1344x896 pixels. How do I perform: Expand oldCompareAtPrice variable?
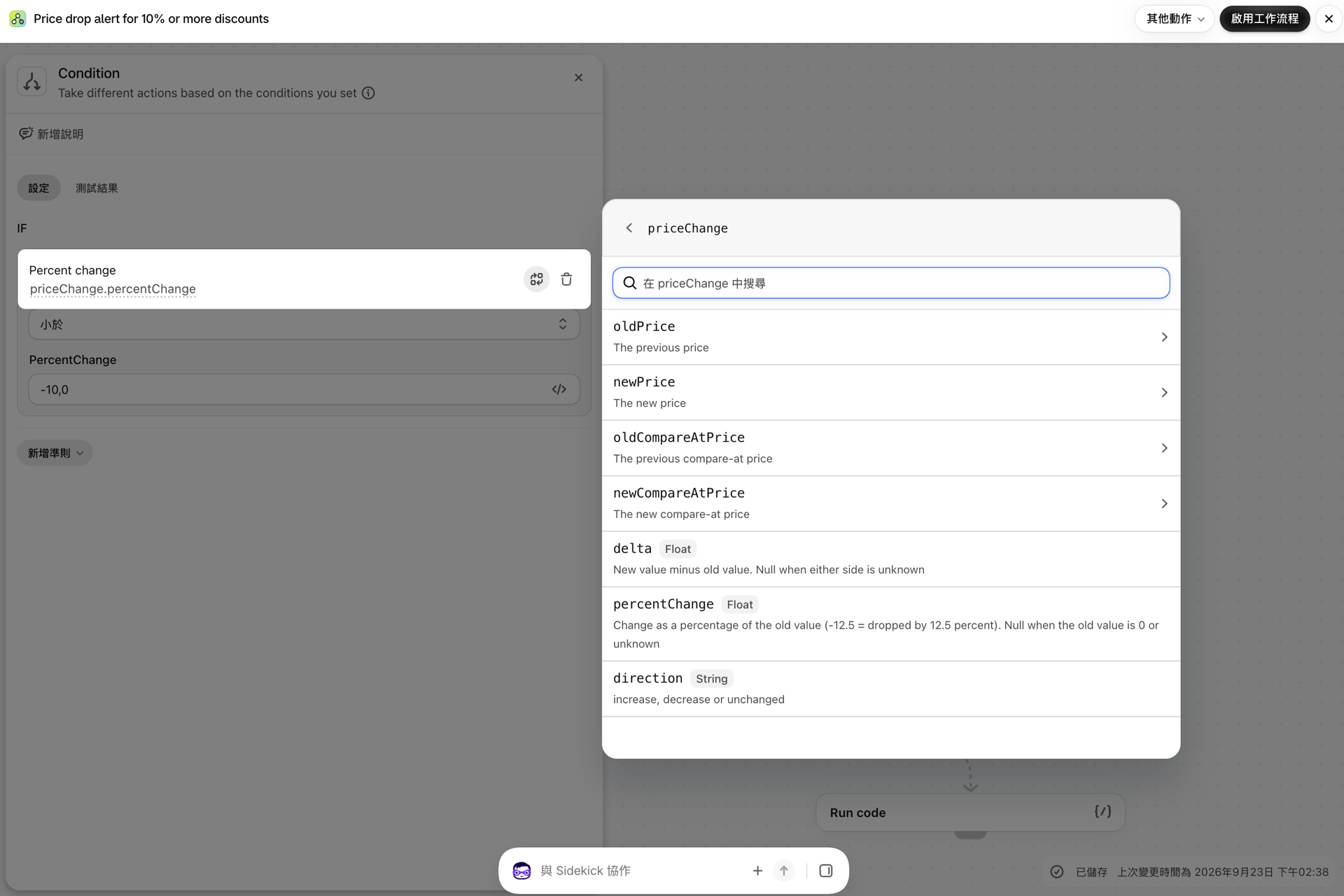(890, 448)
